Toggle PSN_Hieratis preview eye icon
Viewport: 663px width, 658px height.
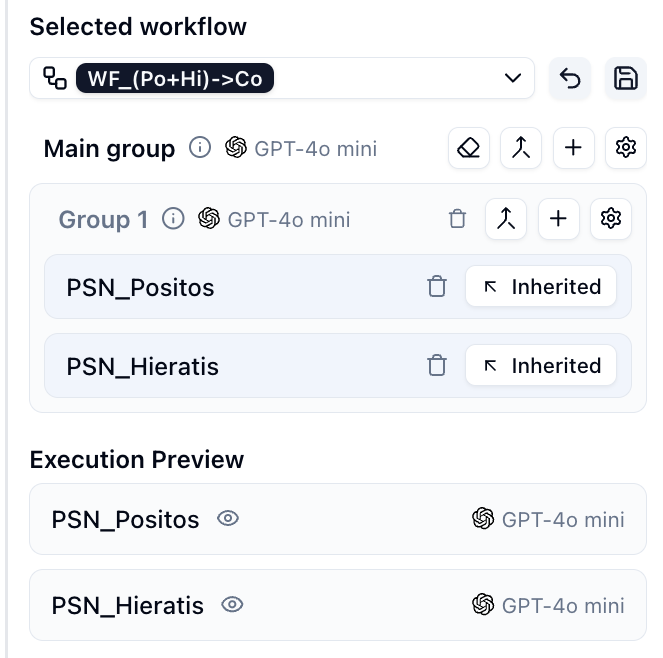point(233,605)
